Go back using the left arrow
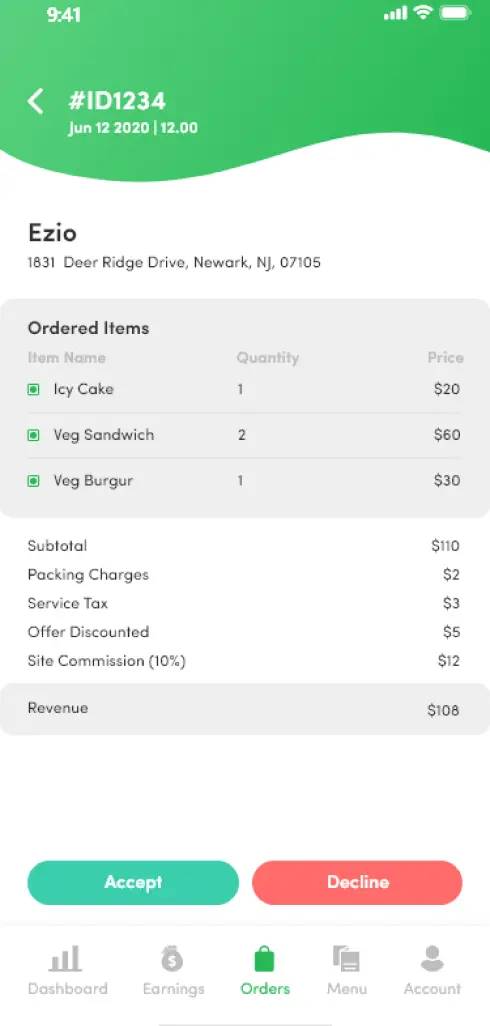Image resolution: width=490 pixels, height=1026 pixels. (x=35, y=102)
